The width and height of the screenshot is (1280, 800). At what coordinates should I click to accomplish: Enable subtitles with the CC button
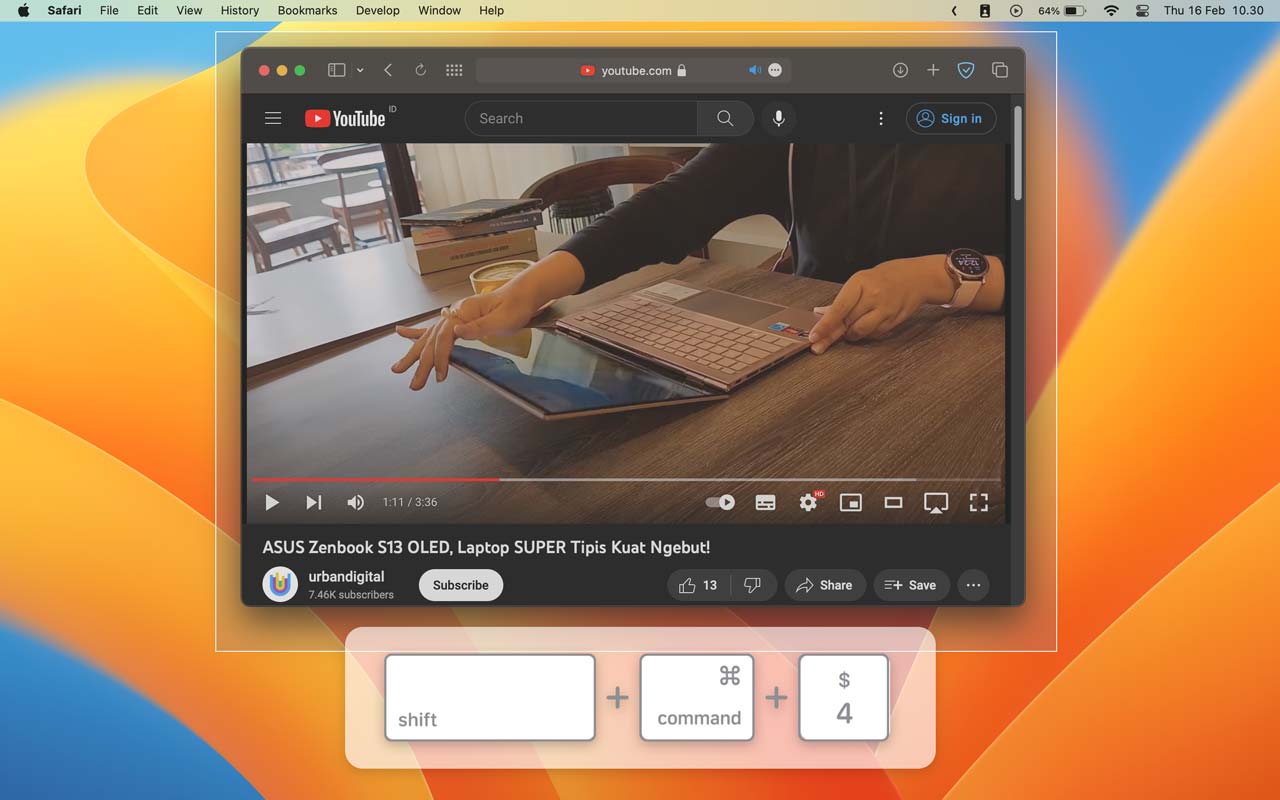[765, 502]
